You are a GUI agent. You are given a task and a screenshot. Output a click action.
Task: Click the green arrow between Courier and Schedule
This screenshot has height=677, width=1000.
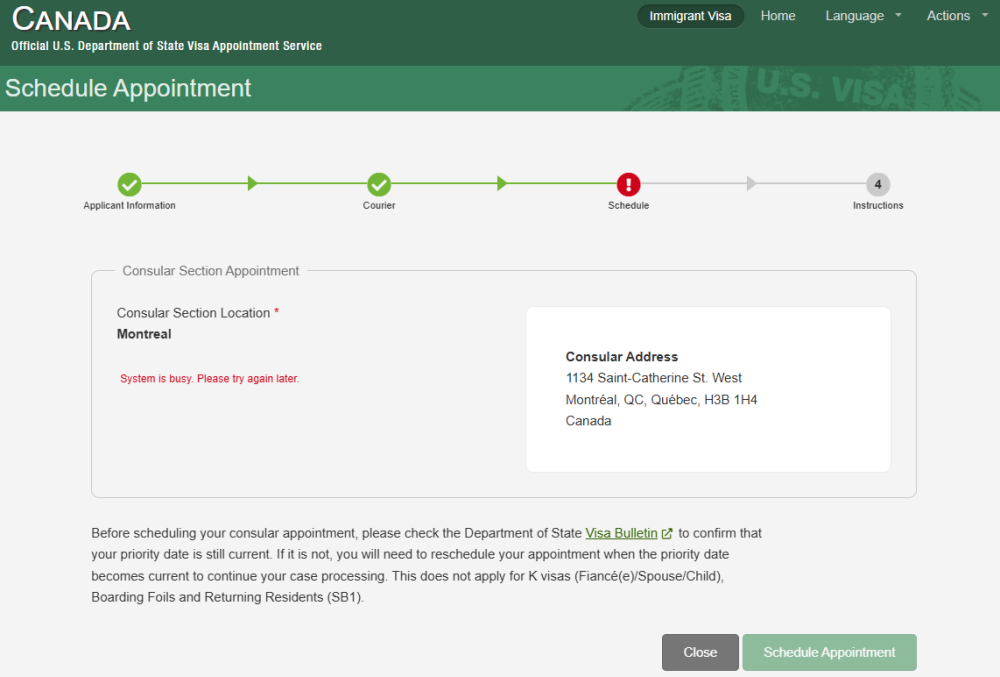point(502,184)
